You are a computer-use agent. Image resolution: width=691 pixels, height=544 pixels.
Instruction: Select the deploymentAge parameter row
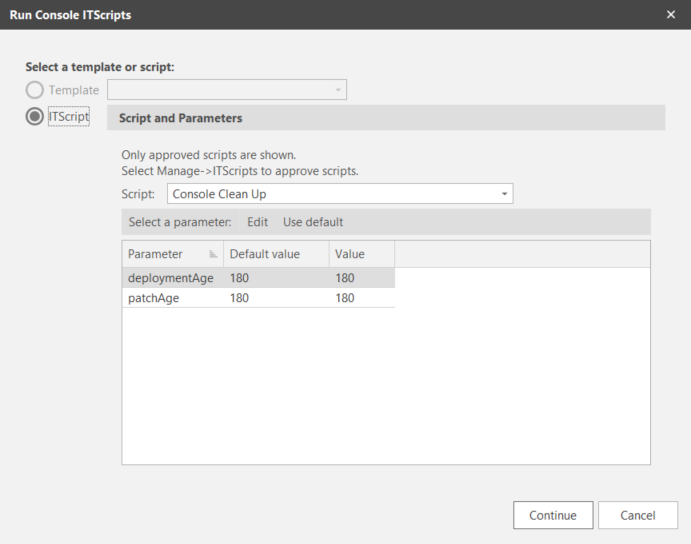(x=258, y=278)
